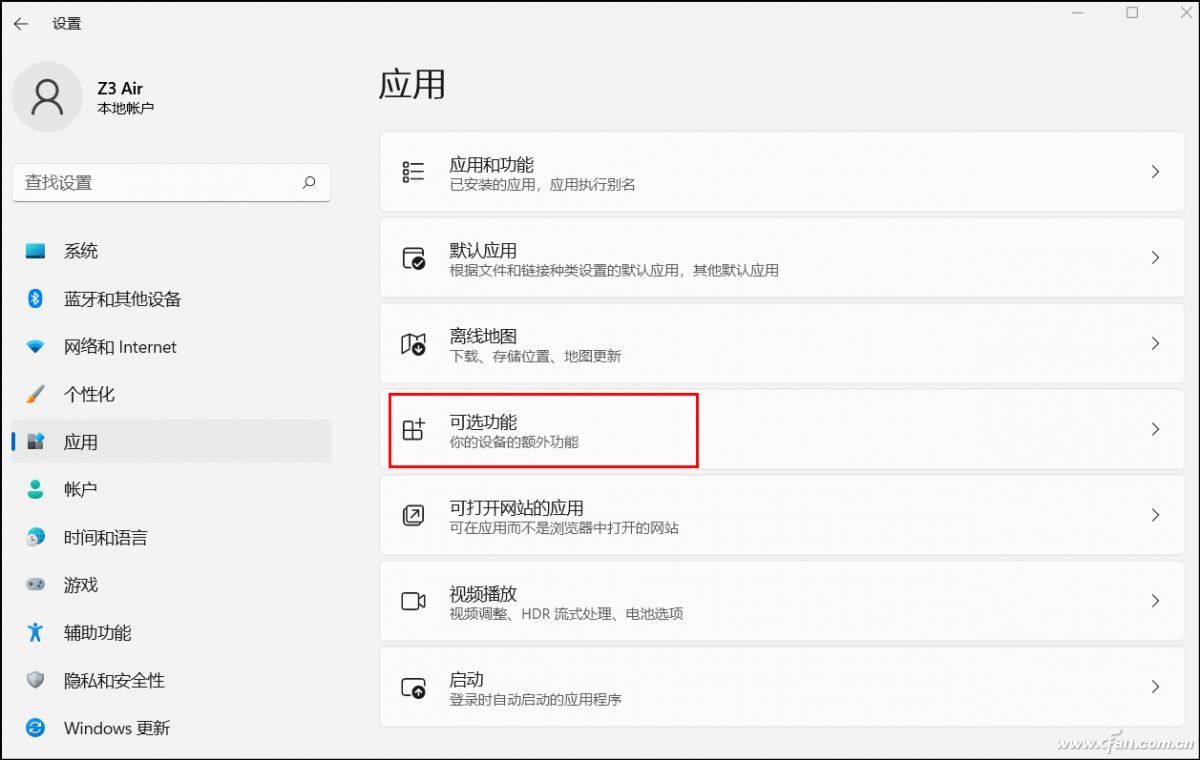Go to 游戏 settings
The image size is (1200, 760).
point(171,585)
